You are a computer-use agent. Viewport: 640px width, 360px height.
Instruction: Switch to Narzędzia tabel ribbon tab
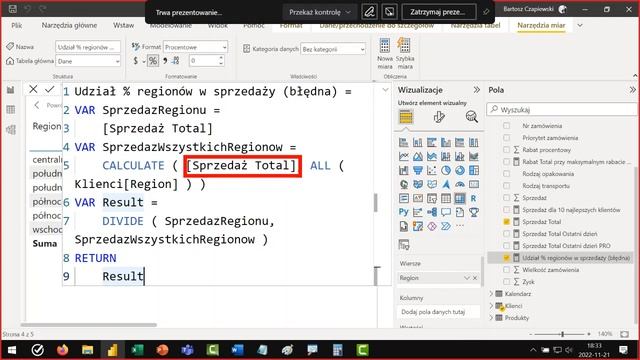point(475,25)
